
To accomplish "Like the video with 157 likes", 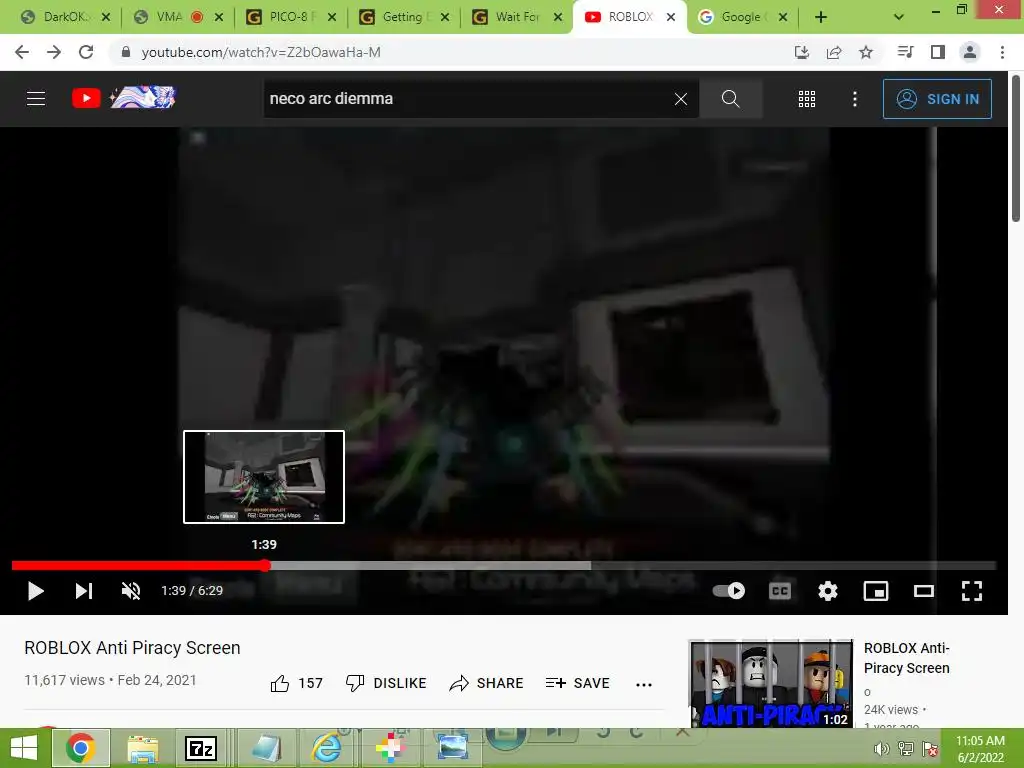I will (x=296, y=683).
